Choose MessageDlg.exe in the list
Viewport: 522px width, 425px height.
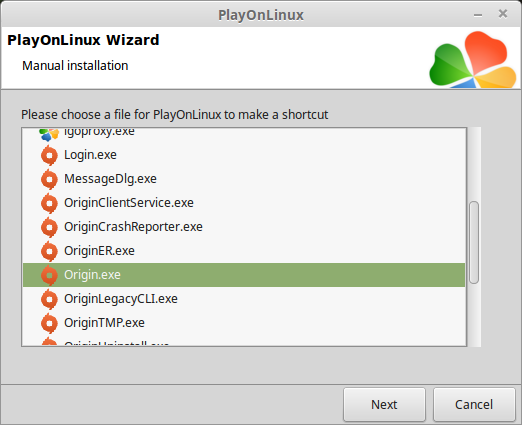[x=244, y=179]
